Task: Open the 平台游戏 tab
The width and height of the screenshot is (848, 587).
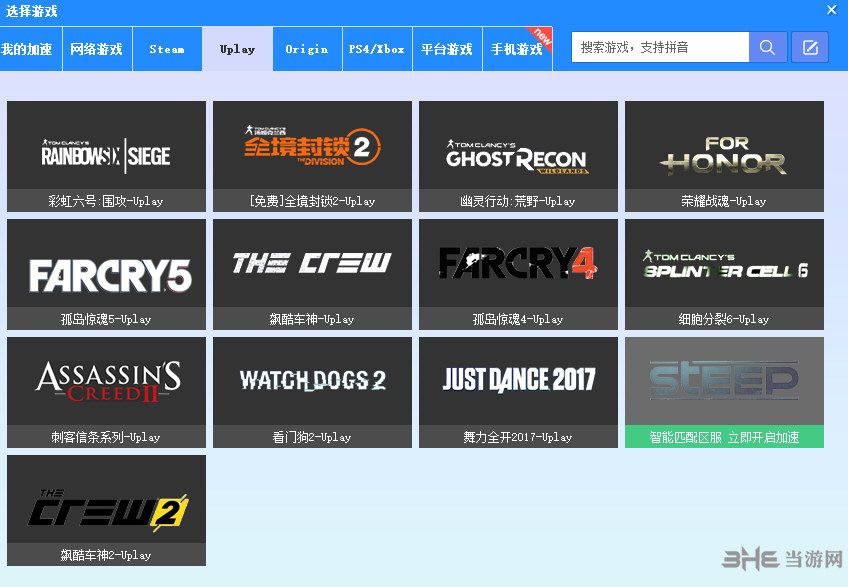Action: click(447, 49)
